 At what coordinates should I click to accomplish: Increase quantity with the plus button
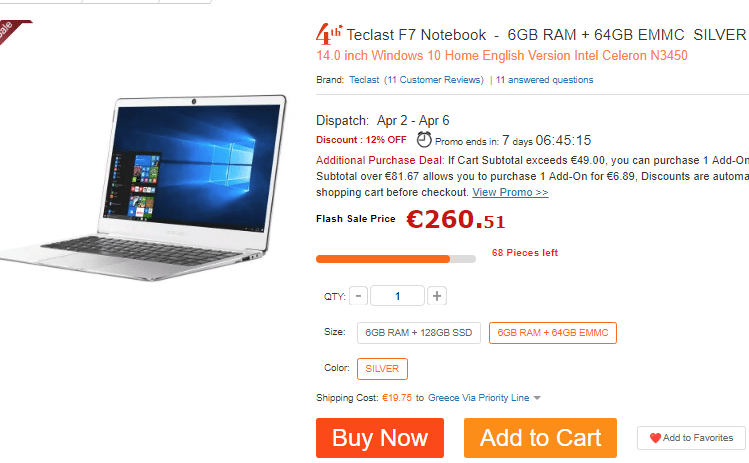tap(437, 296)
